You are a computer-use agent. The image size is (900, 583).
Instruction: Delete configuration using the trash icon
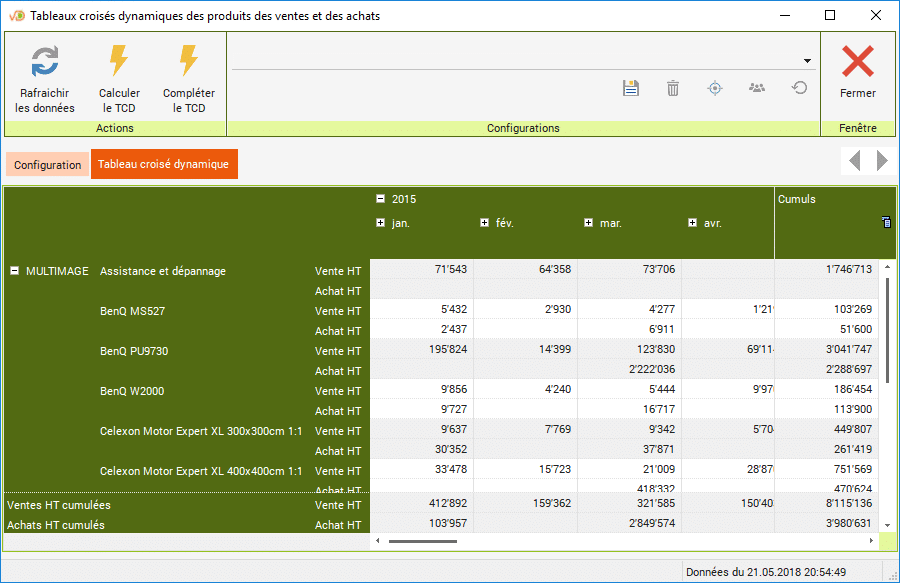pos(673,88)
